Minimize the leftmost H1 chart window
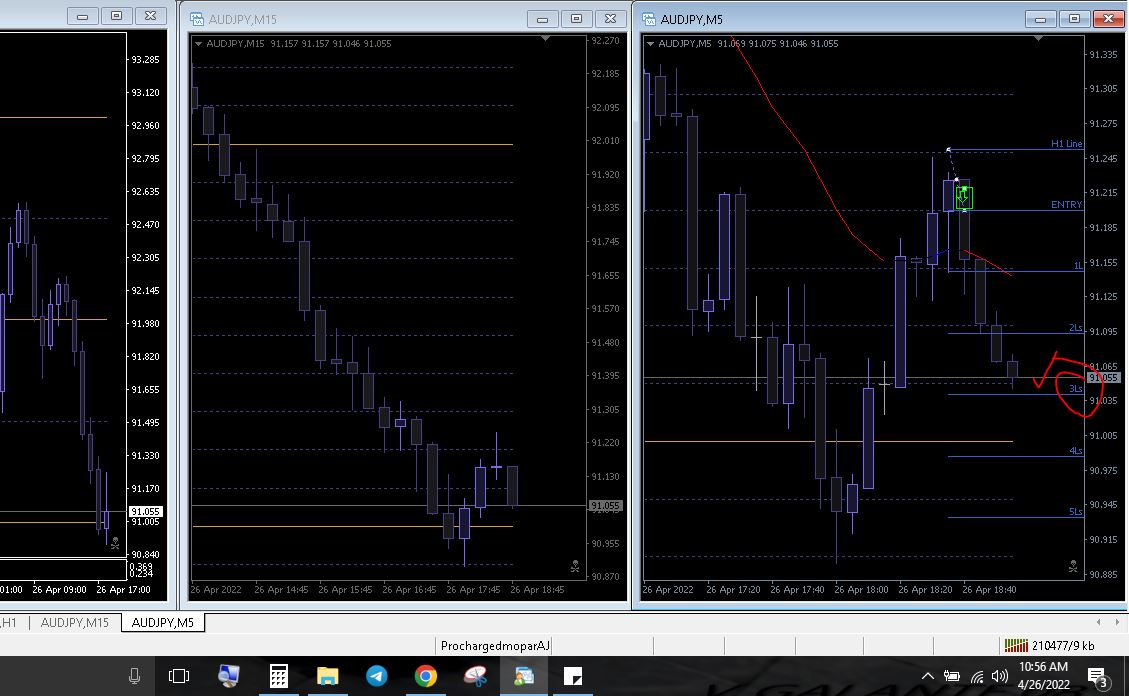1129x696 pixels. click(83, 16)
